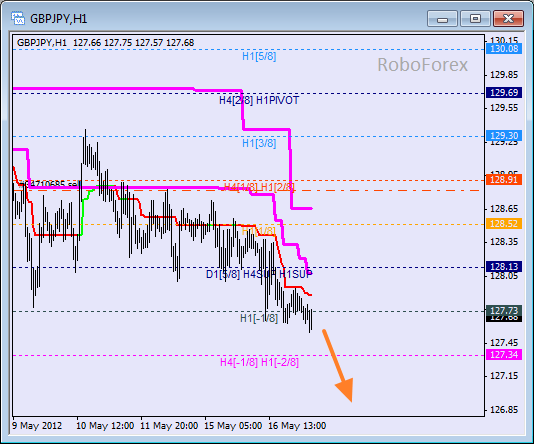The width and height of the screenshot is (534, 444).
Task: Select the H1[3/8] level label
Action: pos(259,143)
